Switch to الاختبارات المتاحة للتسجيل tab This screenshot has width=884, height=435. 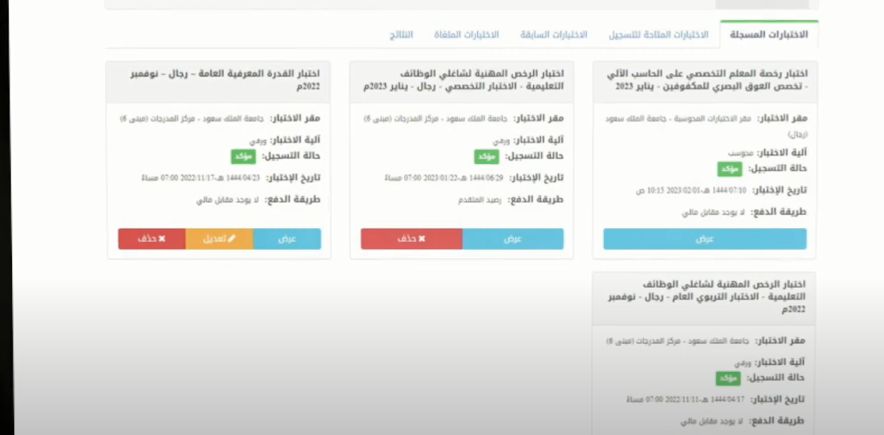(x=659, y=35)
